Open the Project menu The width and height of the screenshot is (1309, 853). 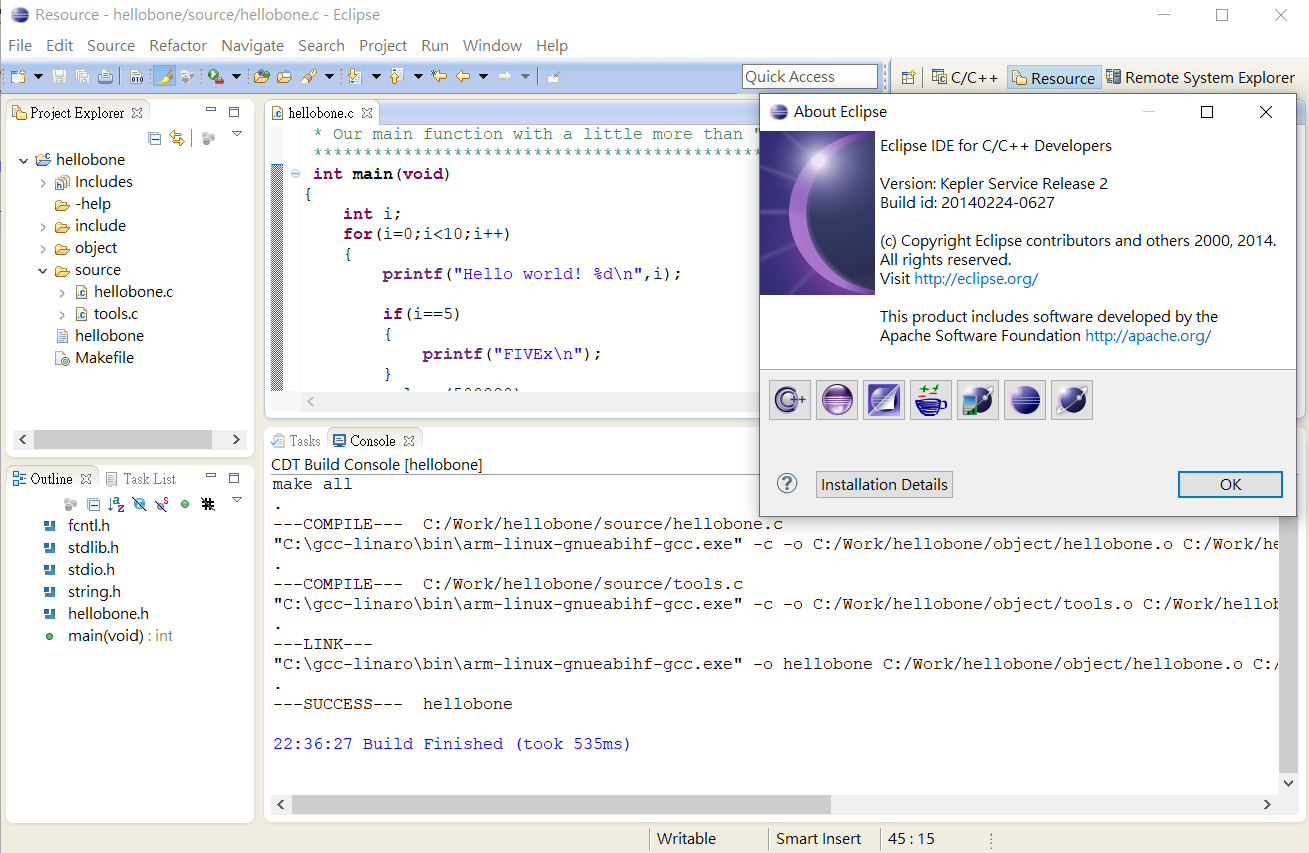coord(383,45)
